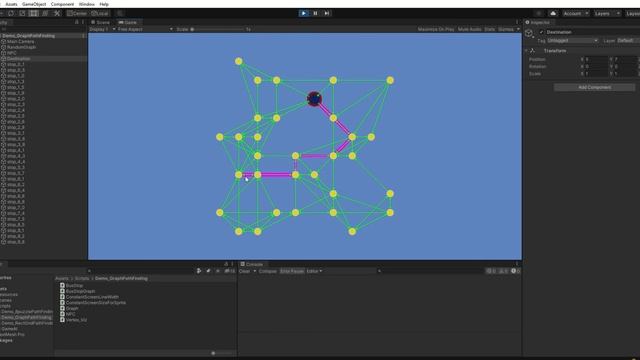Click the Position X input field
Image resolution: width=640 pixels, height=360 pixels.
(596, 60)
